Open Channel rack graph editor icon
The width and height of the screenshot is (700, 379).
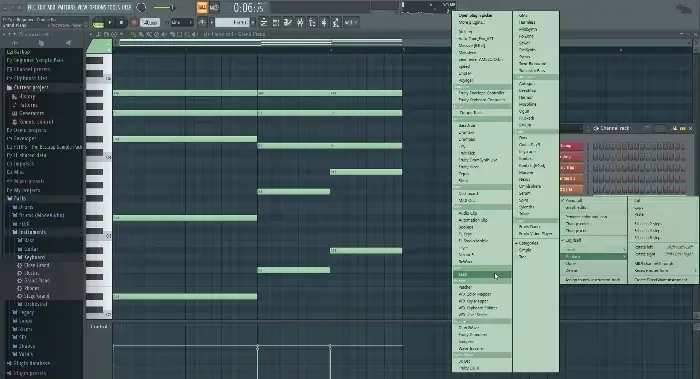tap(675, 129)
